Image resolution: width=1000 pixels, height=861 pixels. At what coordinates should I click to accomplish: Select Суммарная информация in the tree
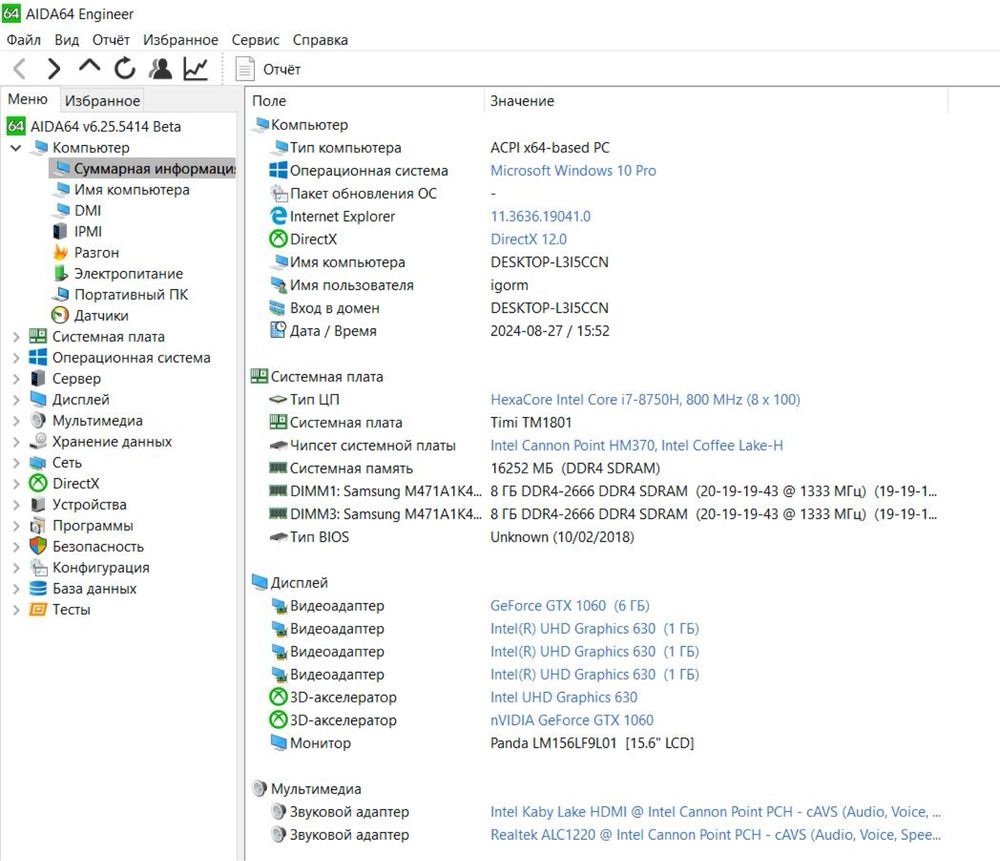coord(143,168)
